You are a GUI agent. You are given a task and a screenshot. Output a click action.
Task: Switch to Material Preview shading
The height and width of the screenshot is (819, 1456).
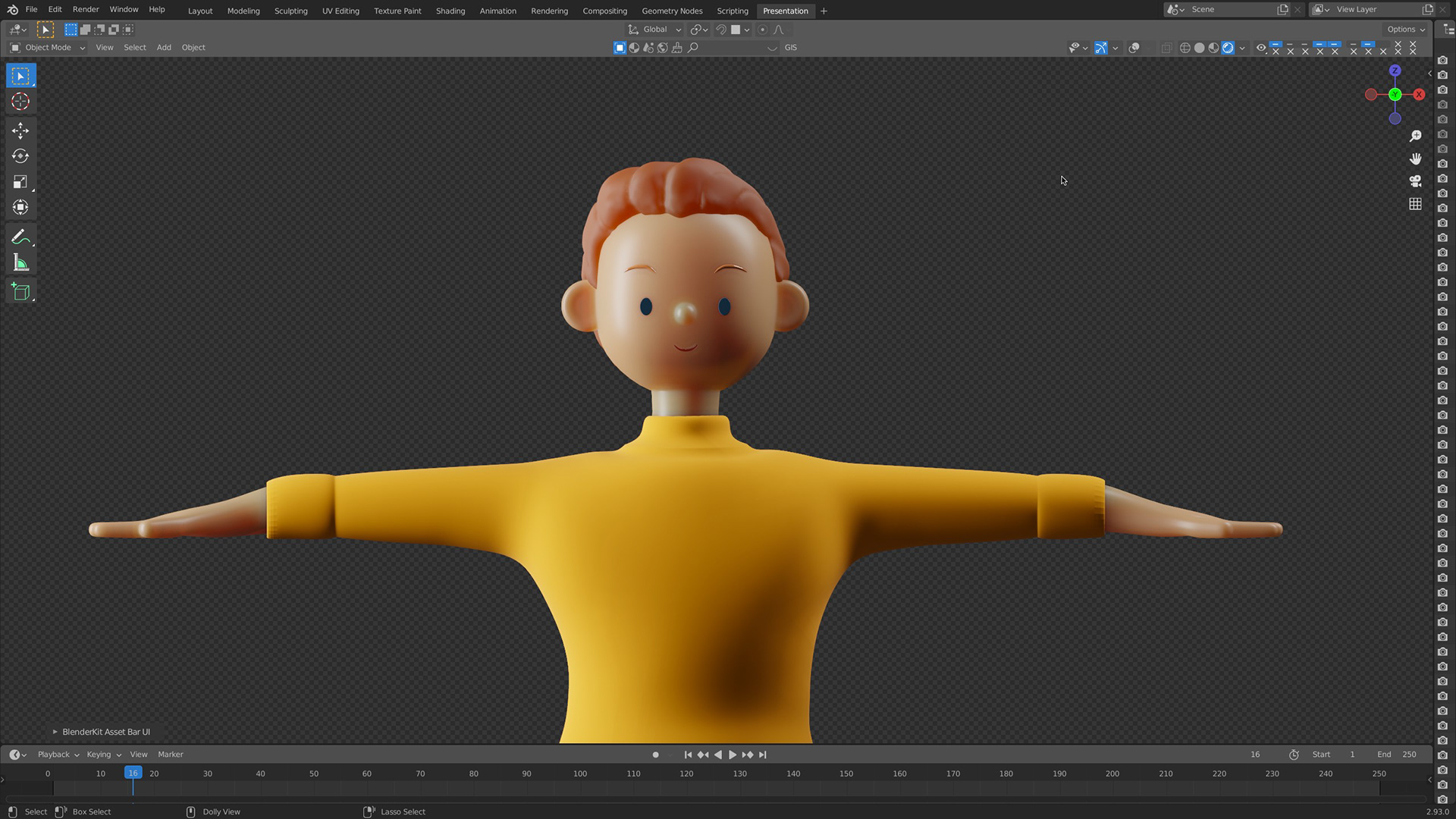(1213, 48)
